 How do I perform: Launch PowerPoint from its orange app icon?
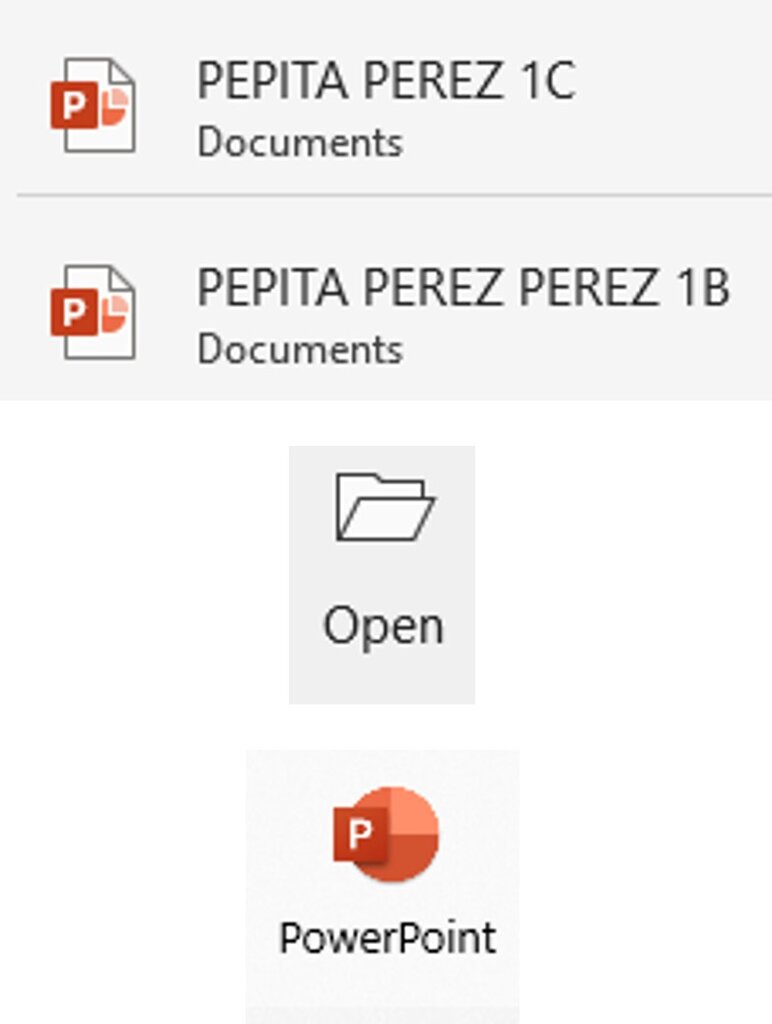coord(386,834)
